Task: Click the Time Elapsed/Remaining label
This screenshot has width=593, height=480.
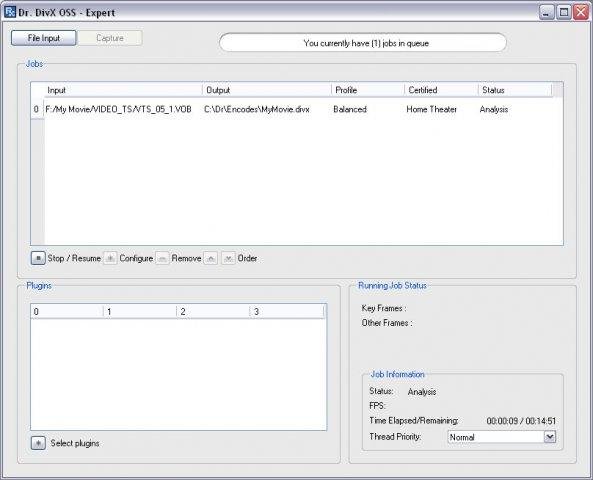Action: click(414, 421)
